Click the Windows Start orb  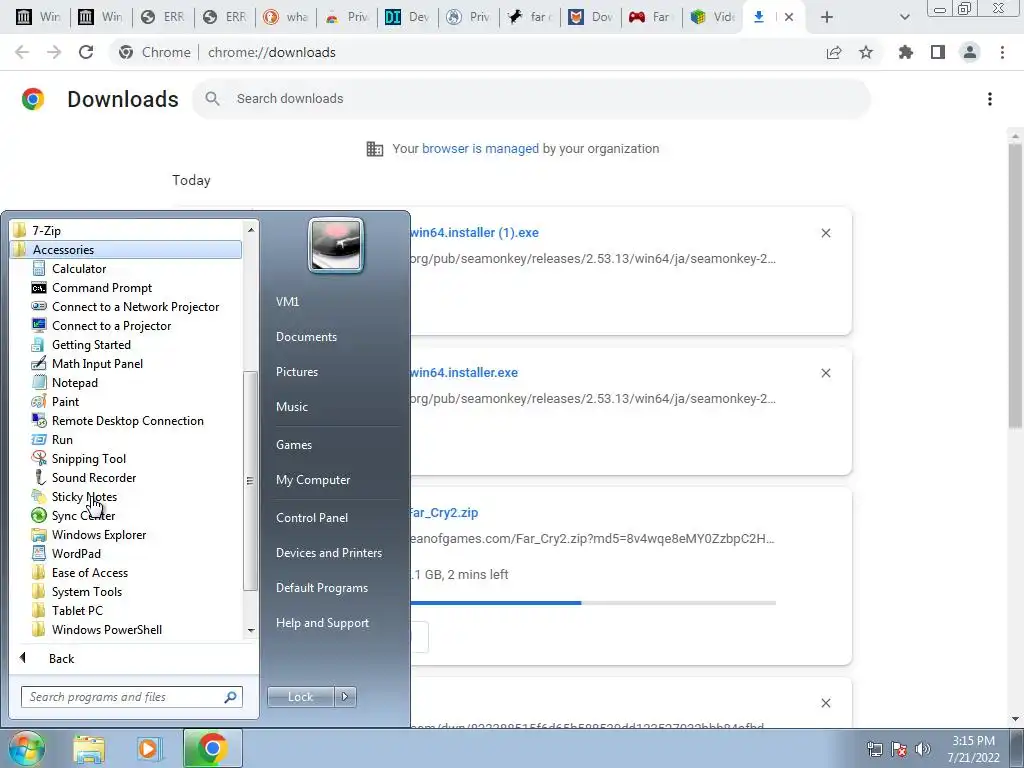pos(26,748)
